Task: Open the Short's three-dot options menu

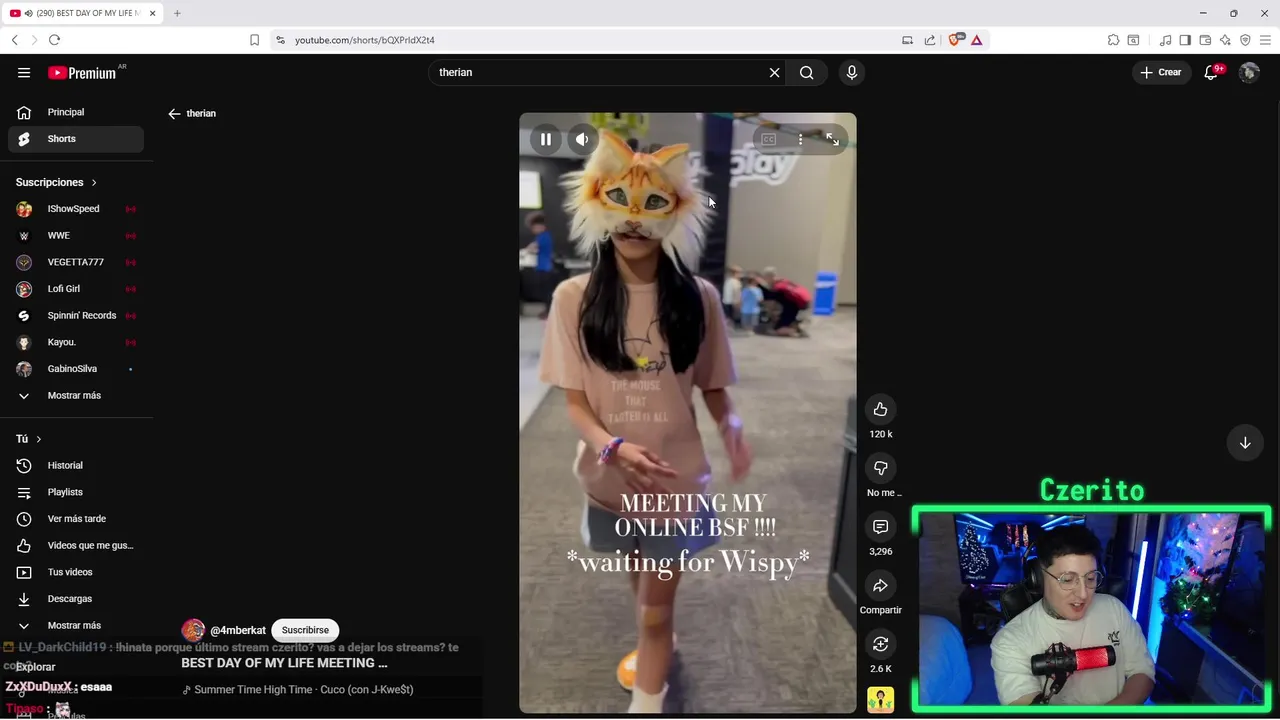Action: click(x=800, y=140)
